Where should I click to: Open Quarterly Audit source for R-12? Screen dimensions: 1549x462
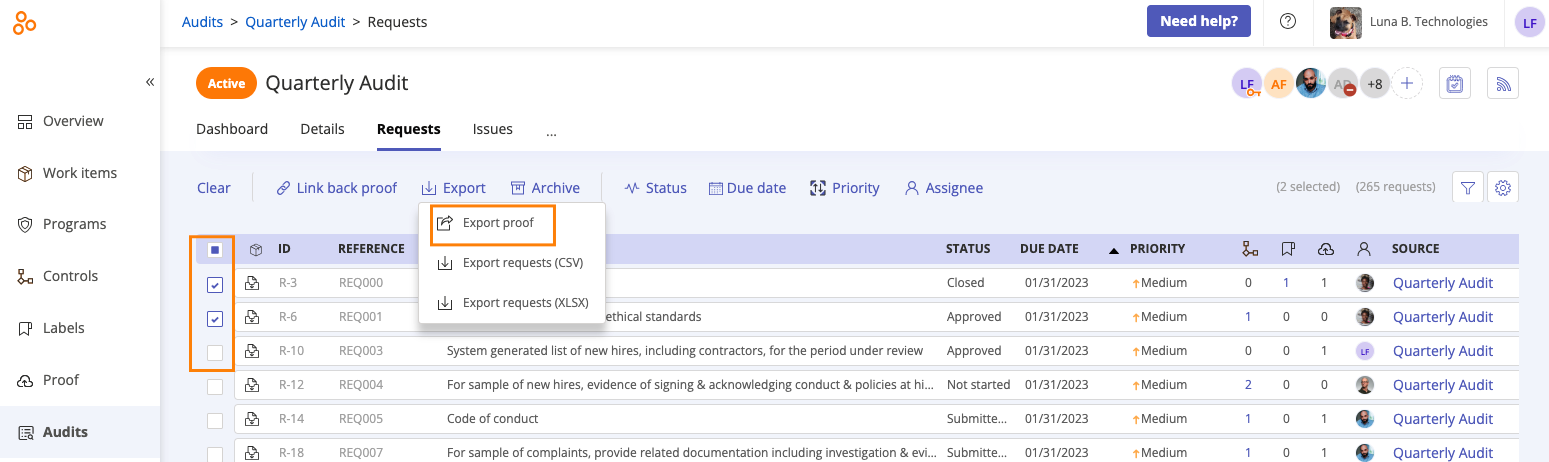(1443, 385)
